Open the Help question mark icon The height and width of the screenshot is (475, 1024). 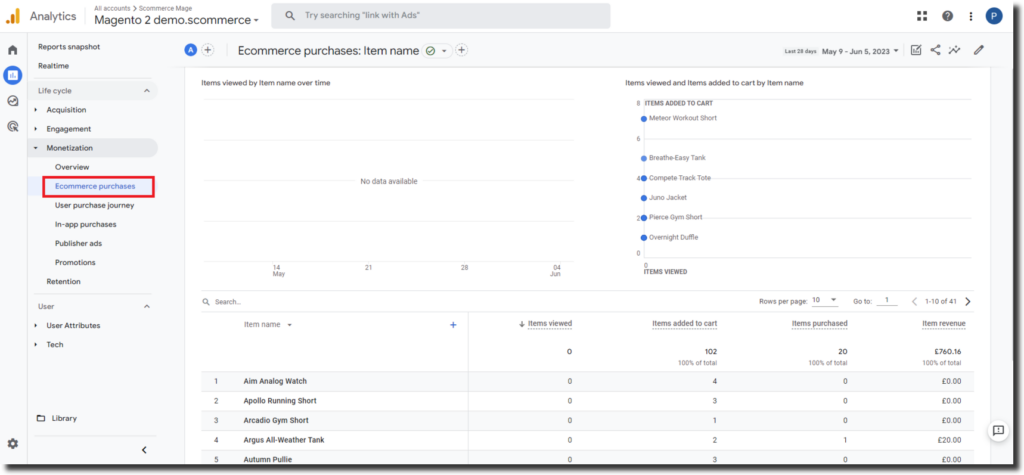(947, 16)
